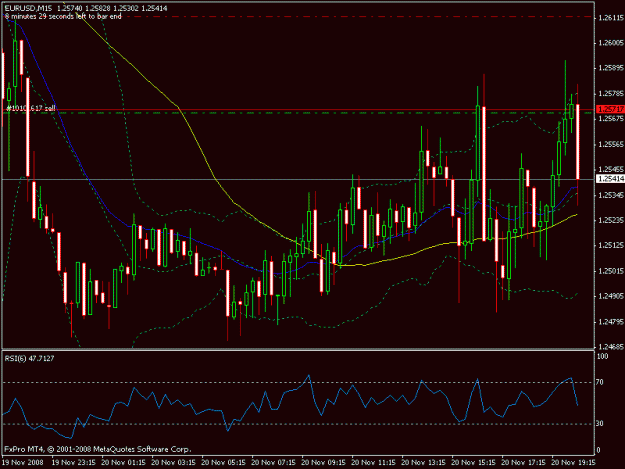Click the bar end countdown text
The width and height of the screenshot is (625, 469).
[x=63, y=16]
